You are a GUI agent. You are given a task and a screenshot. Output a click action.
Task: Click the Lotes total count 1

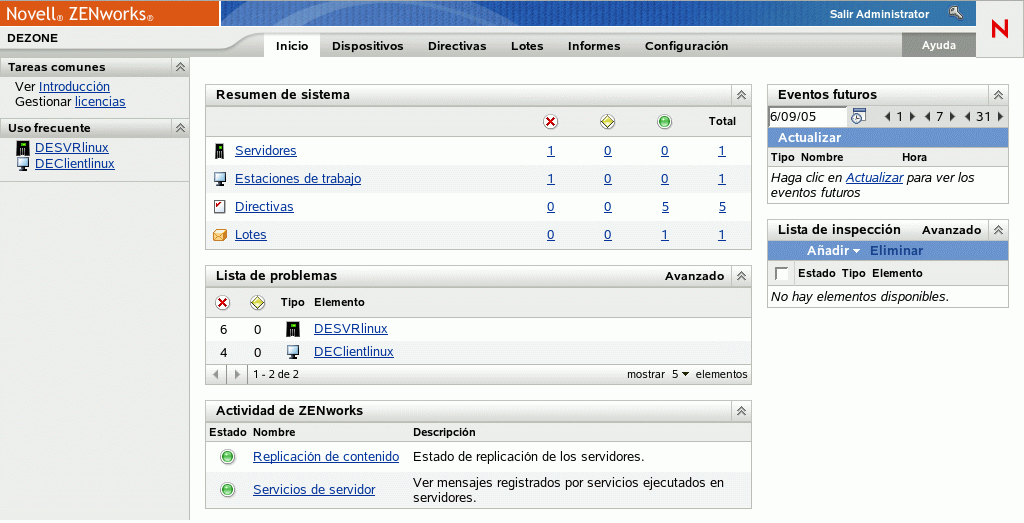(x=722, y=235)
